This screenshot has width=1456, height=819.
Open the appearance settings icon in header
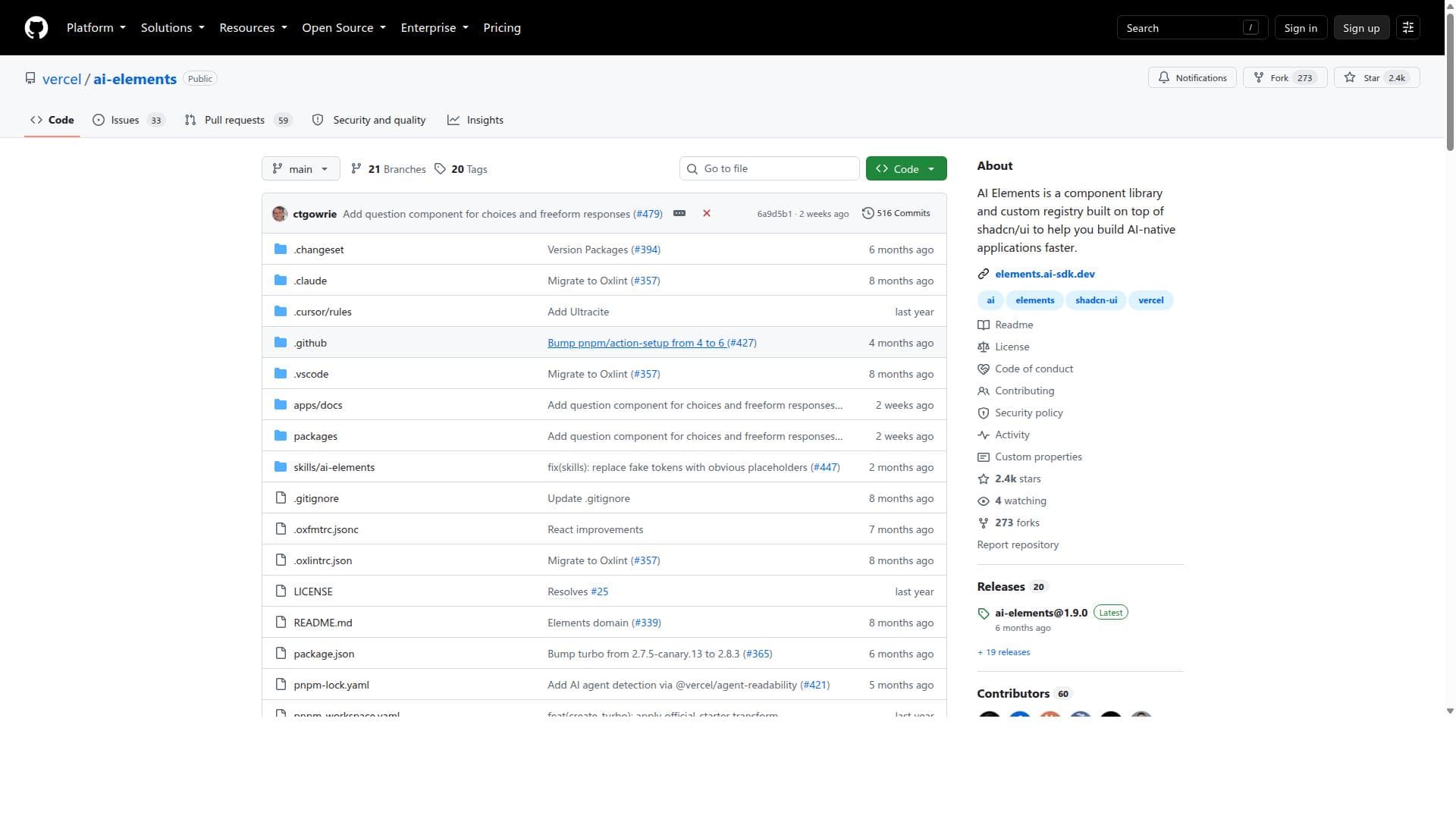click(1408, 28)
